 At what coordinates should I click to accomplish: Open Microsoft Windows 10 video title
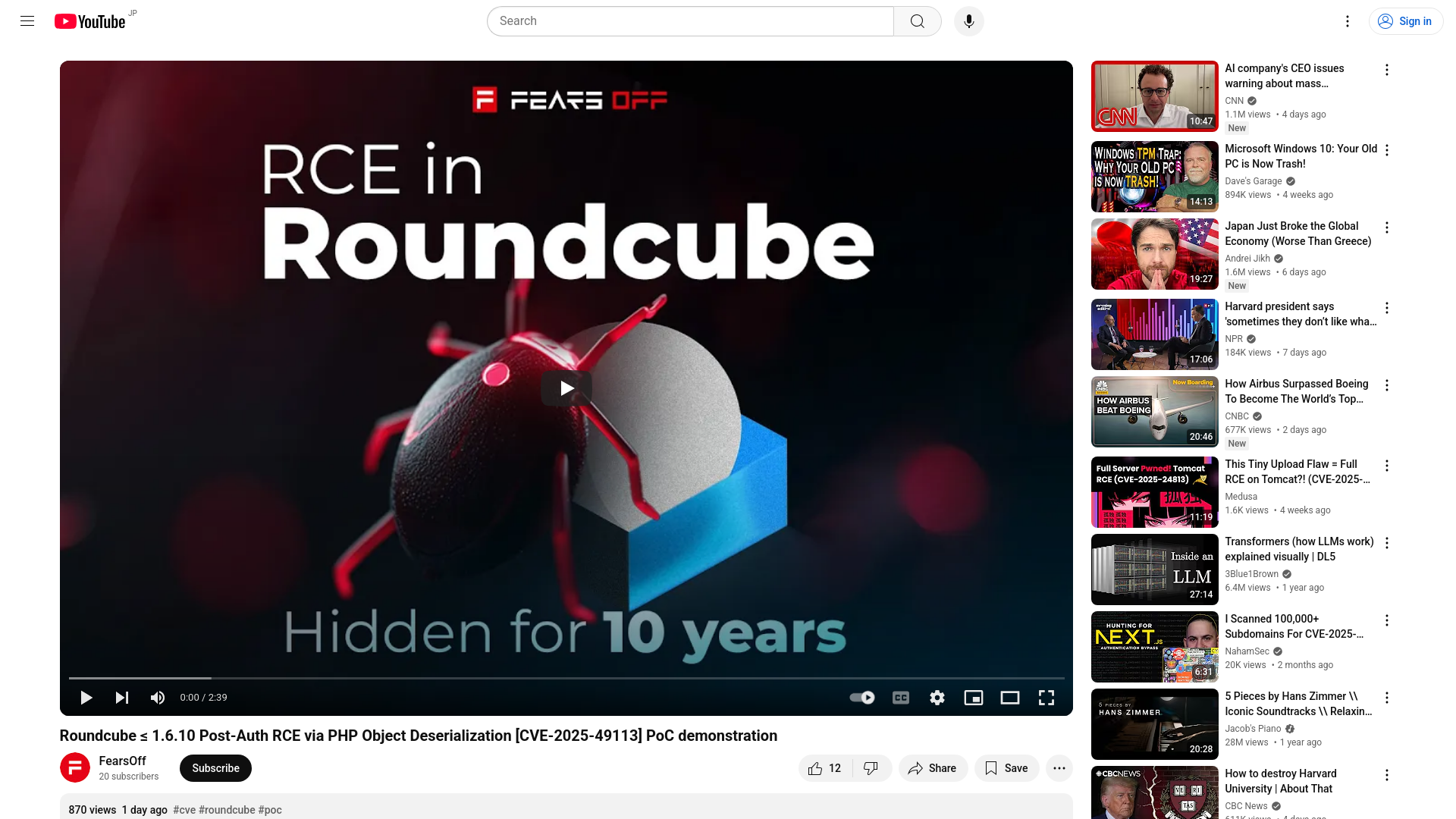point(1301,156)
